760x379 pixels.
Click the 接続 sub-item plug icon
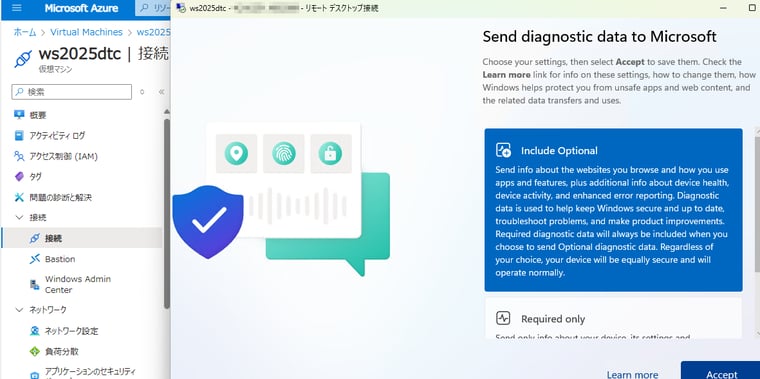click(34, 238)
